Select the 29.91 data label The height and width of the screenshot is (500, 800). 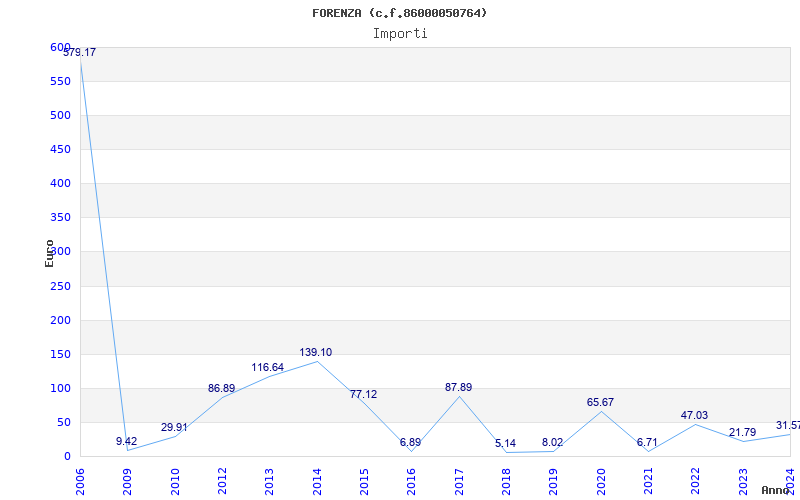tap(174, 427)
